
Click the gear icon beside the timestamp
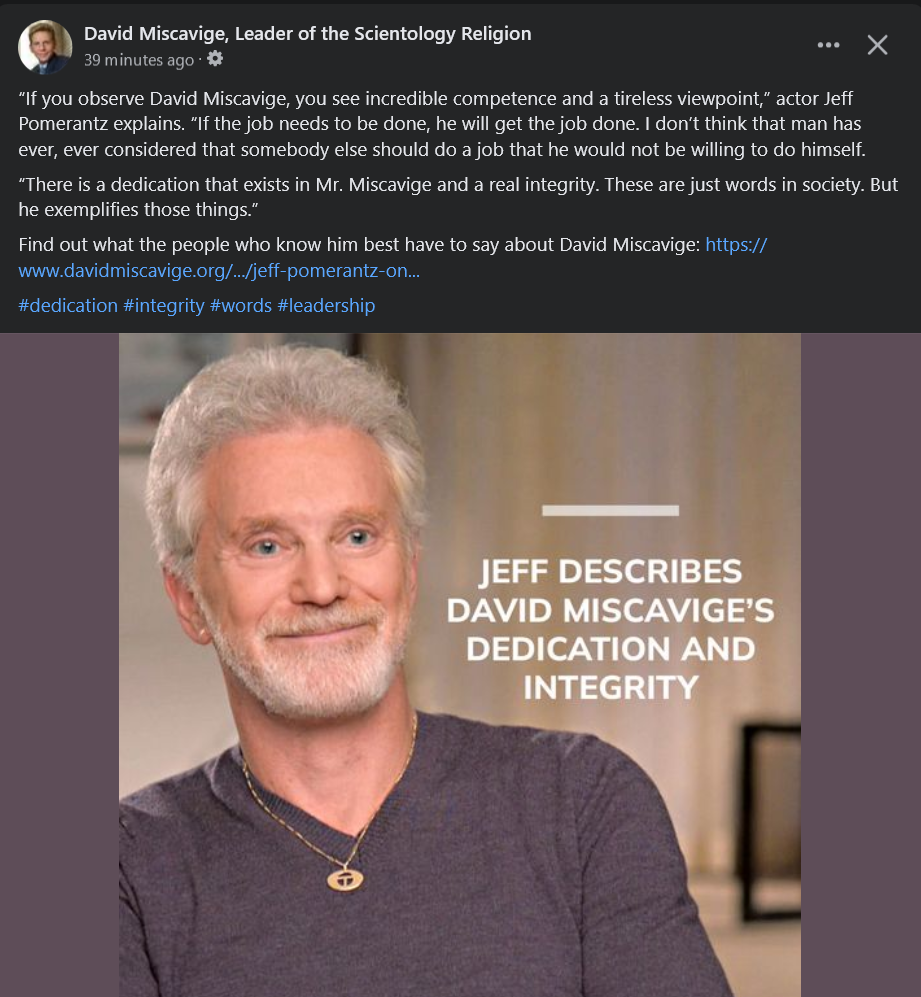point(215,58)
